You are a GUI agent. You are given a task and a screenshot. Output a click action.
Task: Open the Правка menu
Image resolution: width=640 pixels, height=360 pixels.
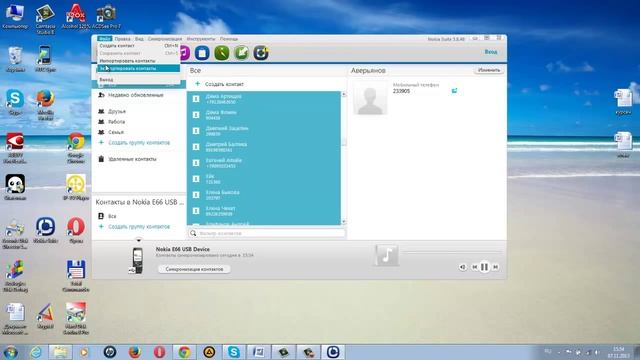(x=122, y=39)
